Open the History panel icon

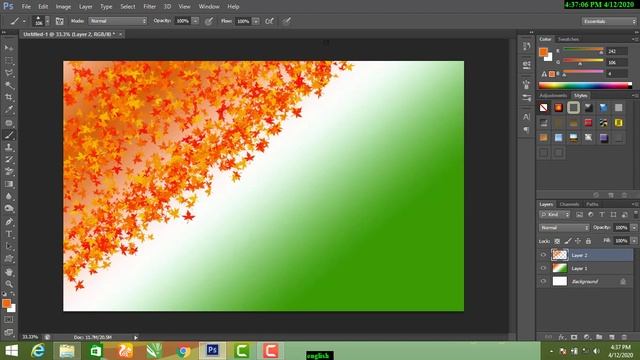point(527,46)
